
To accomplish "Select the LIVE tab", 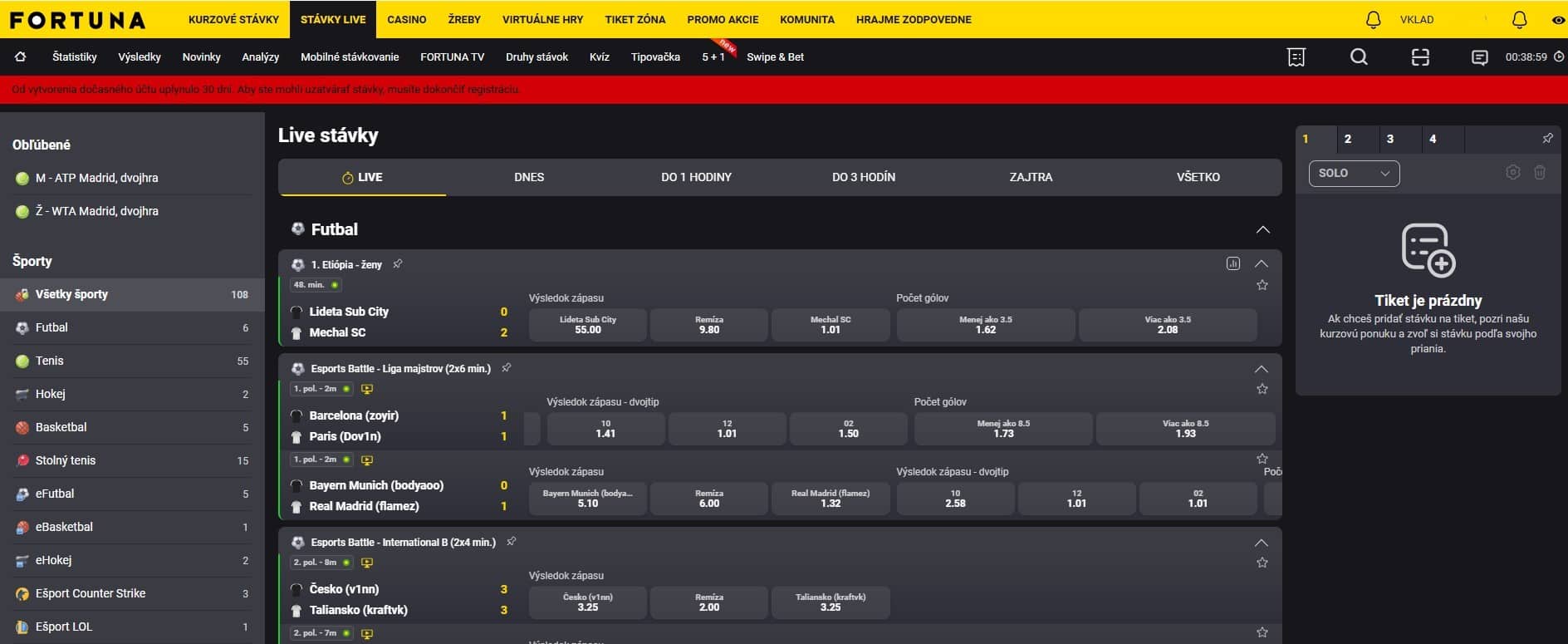I will coord(363,177).
